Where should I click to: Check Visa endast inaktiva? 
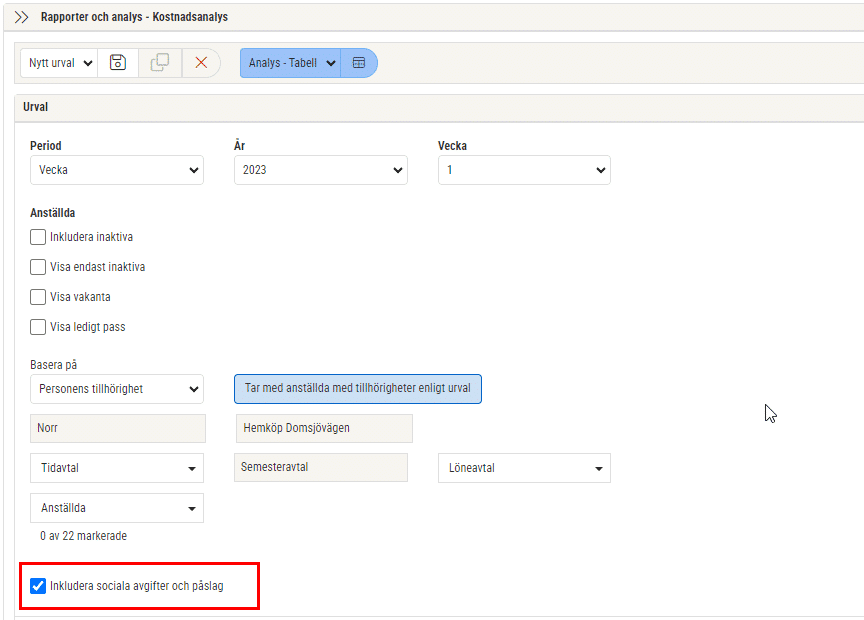click(x=38, y=267)
